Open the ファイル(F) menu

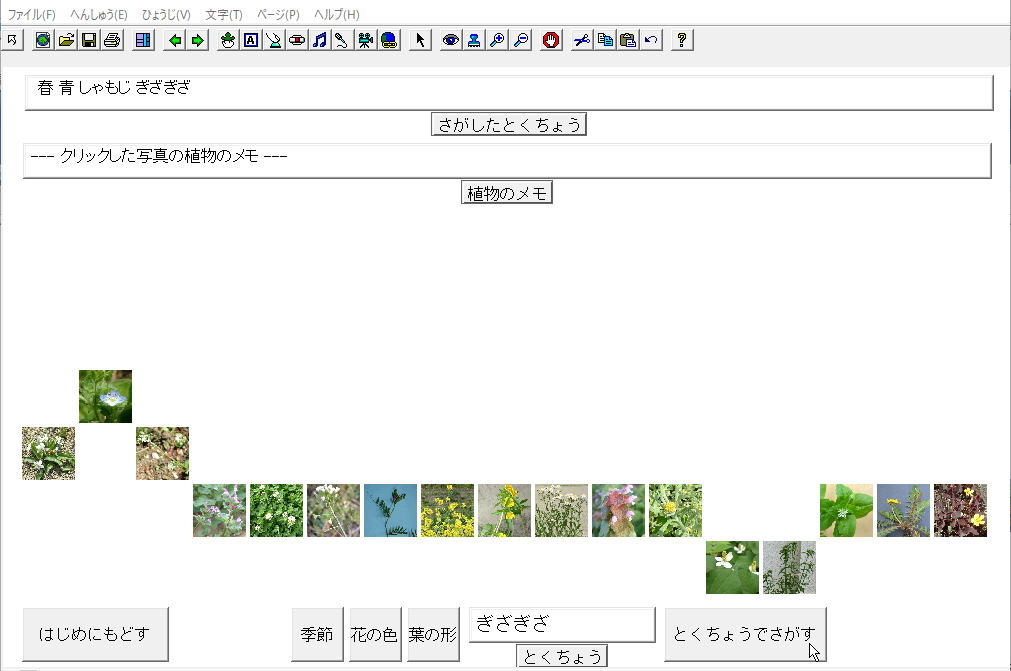click(x=32, y=15)
